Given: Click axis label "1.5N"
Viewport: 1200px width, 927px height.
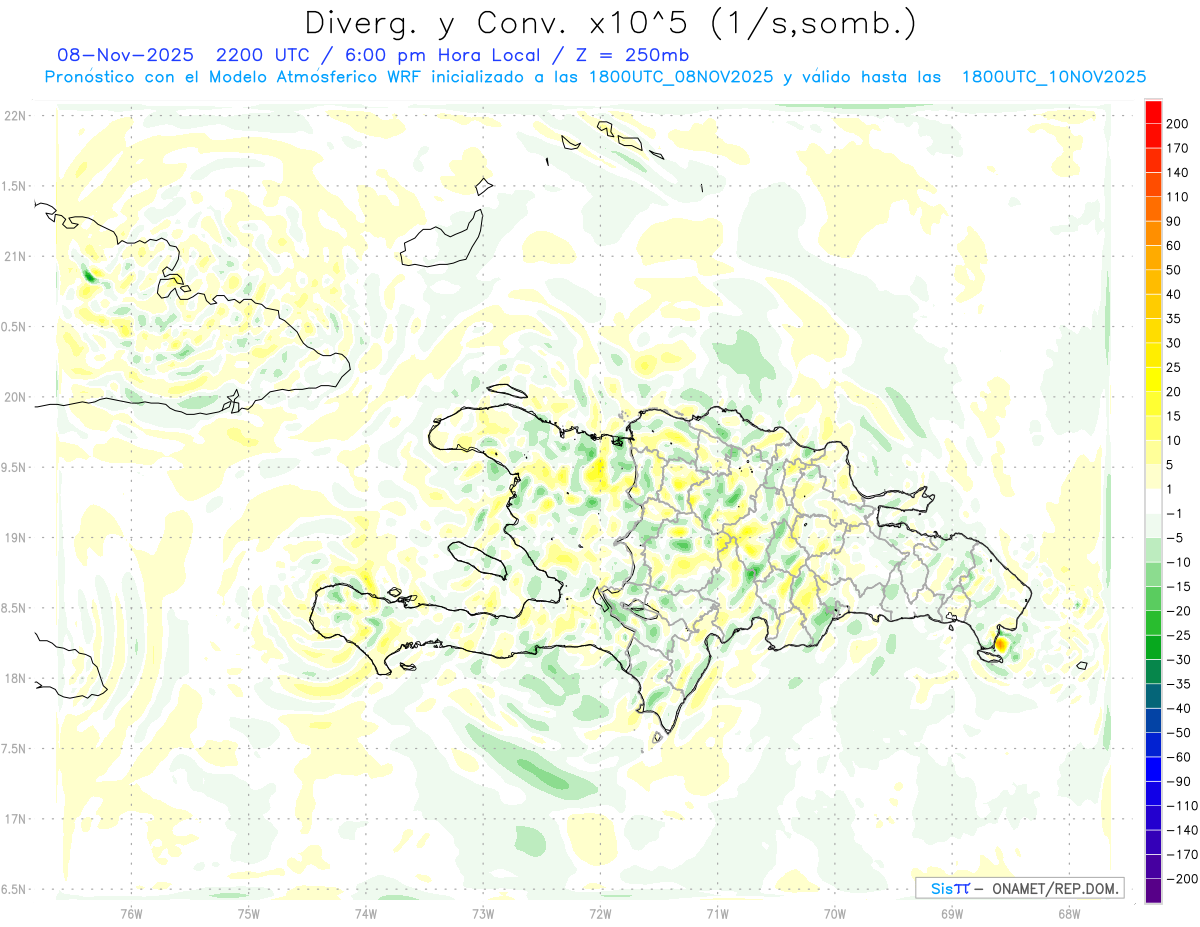Looking at the screenshot, I should tap(15, 186).
